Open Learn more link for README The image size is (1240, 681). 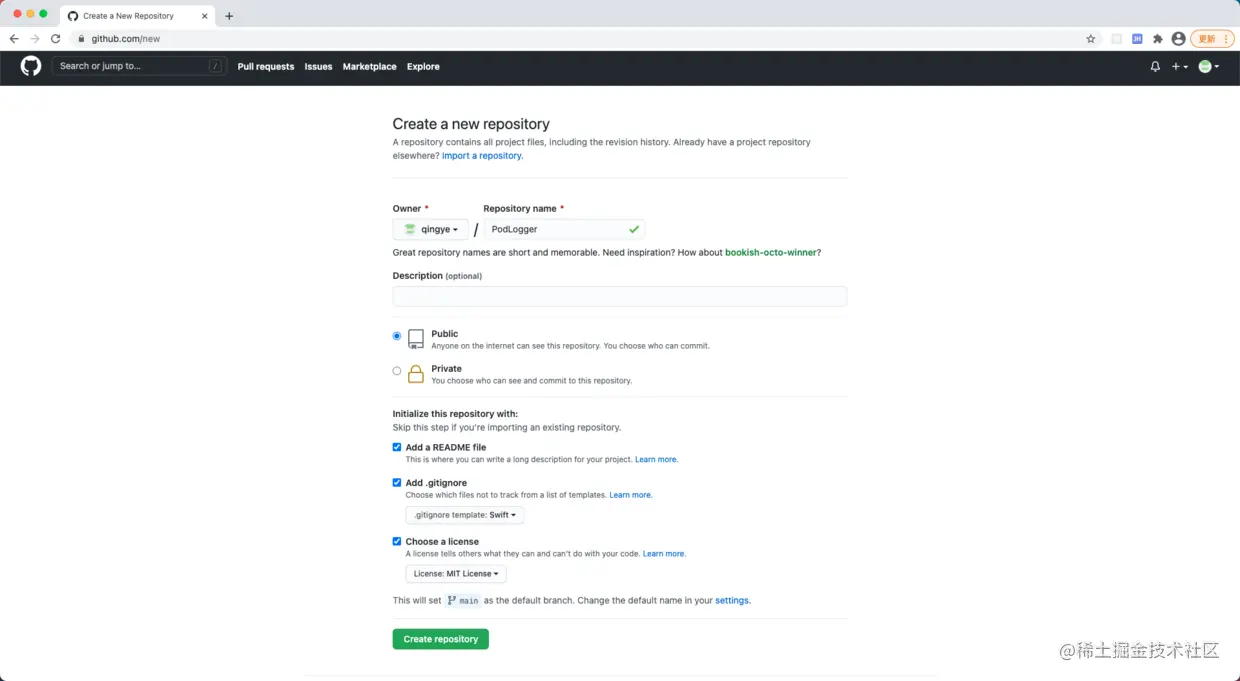pos(656,460)
